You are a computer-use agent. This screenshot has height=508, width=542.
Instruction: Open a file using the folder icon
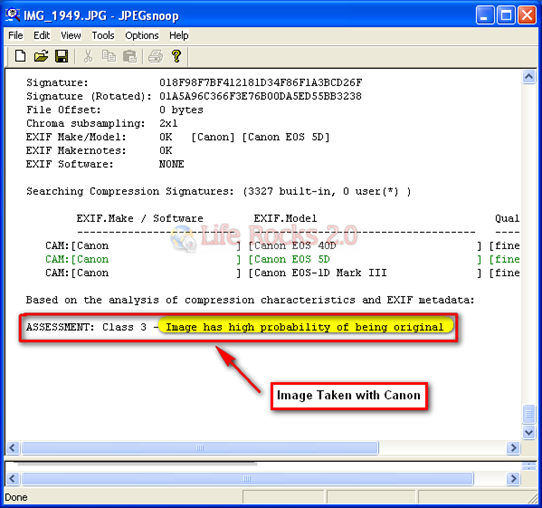pyautogui.click(x=41, y=56)
